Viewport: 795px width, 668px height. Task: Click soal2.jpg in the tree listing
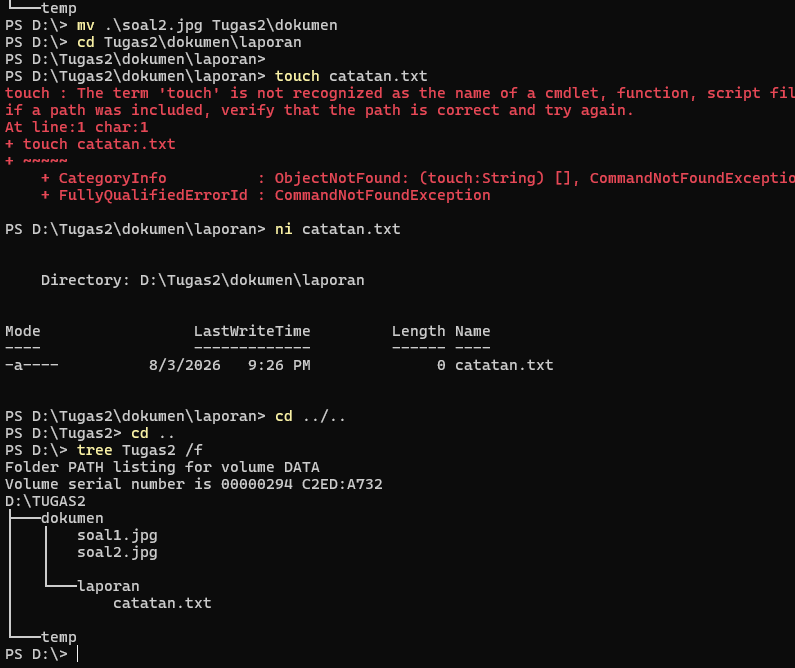coord(117,552)
